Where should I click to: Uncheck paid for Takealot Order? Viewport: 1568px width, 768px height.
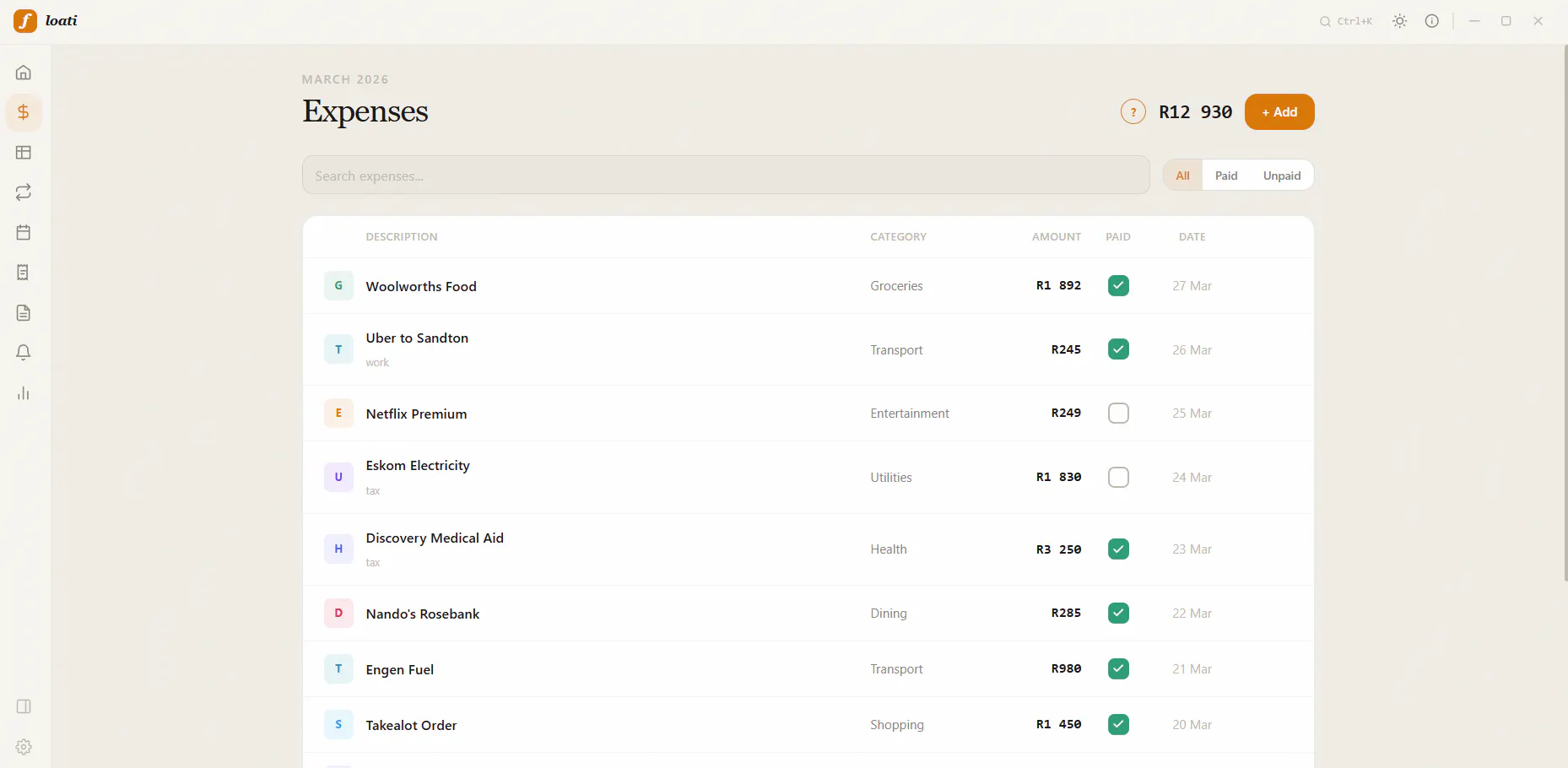click(1118, 725)
